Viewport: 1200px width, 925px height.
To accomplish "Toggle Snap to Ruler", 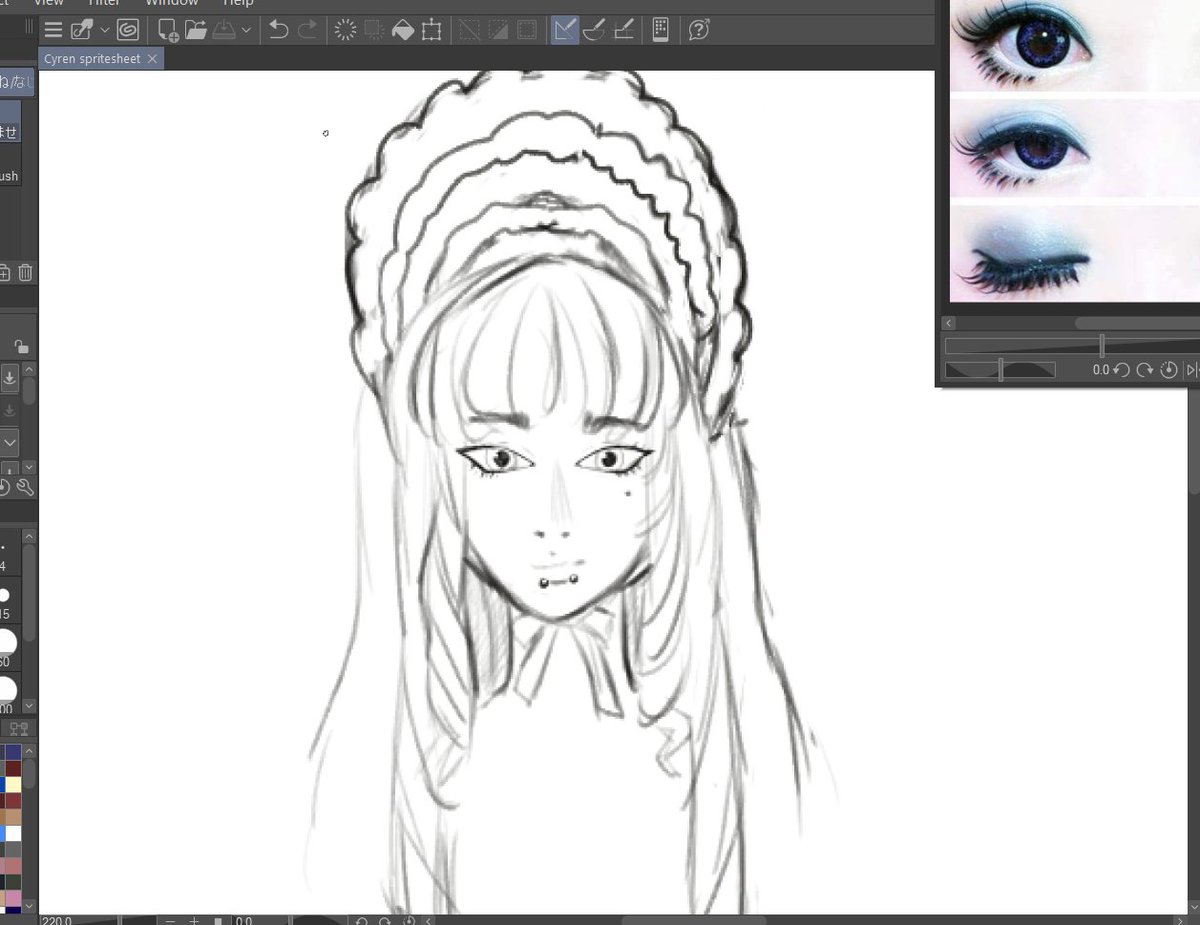I will tap(564, 30).
